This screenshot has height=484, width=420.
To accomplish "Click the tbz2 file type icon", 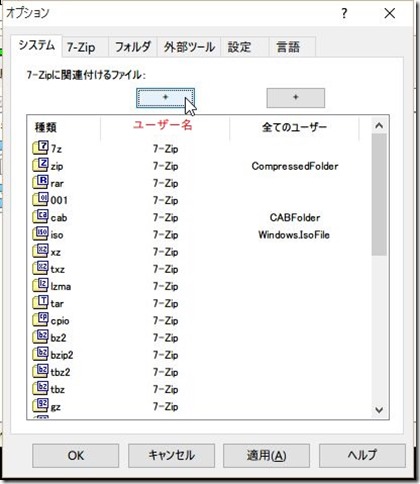I will click(x=41, y=371).
